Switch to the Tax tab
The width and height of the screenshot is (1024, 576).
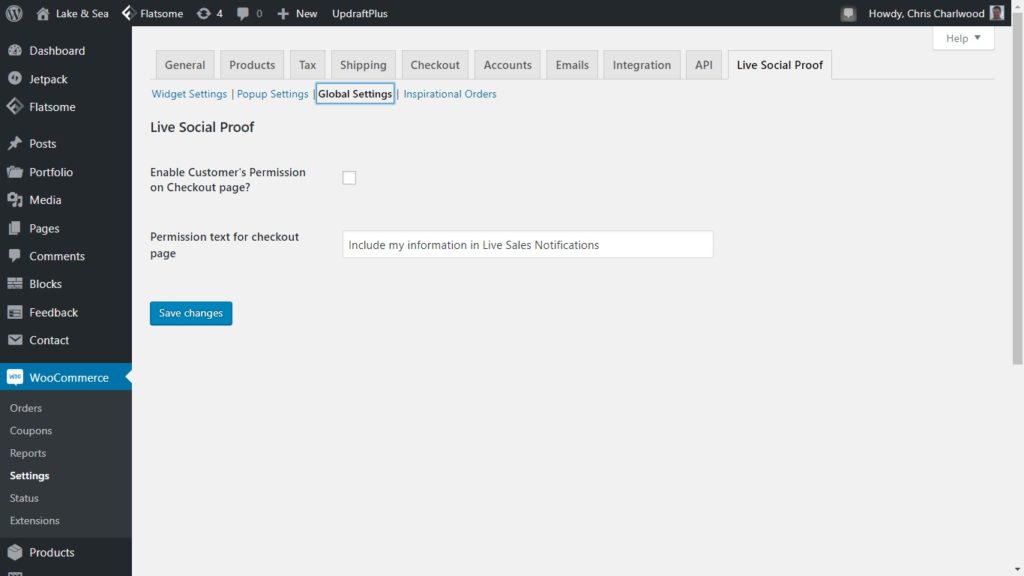[x=307, y=65]
